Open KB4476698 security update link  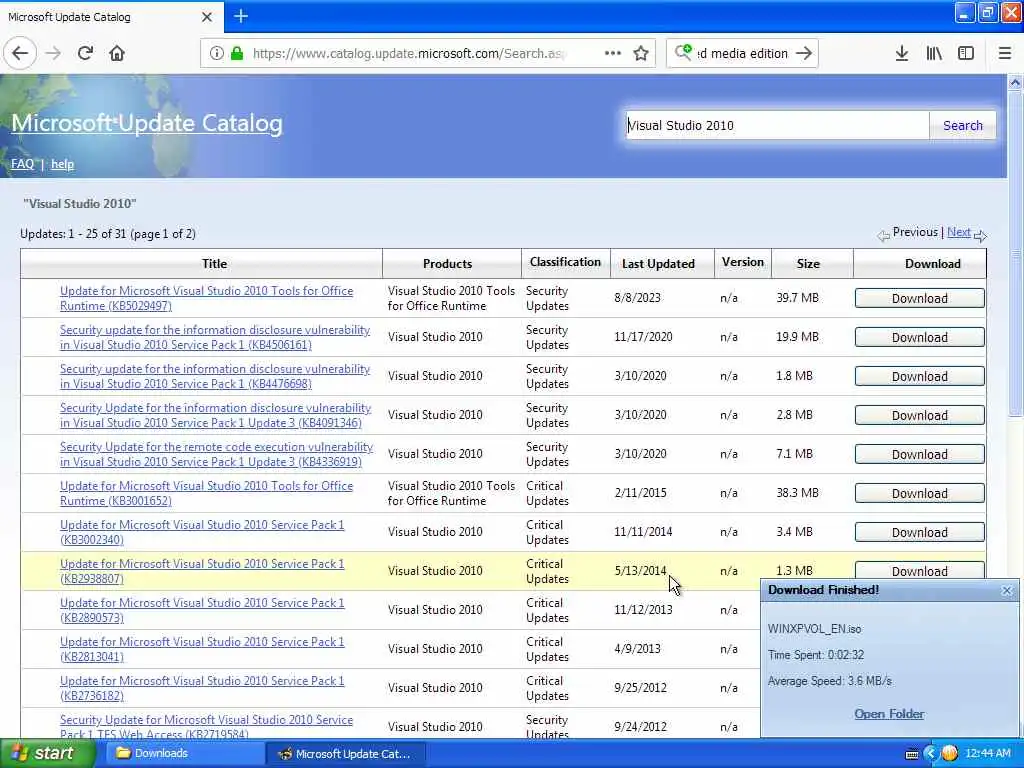[215, 376]
